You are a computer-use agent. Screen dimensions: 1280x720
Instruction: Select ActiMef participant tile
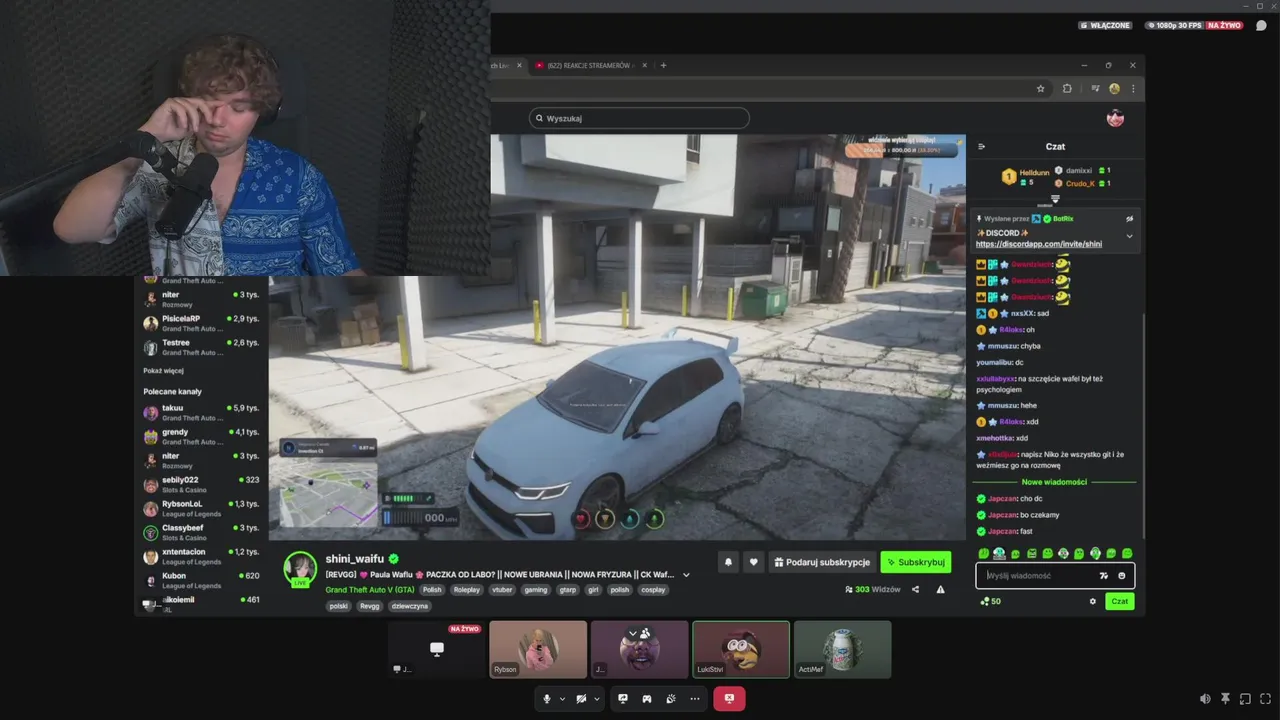pyautogui.click(x=842, y=649)
